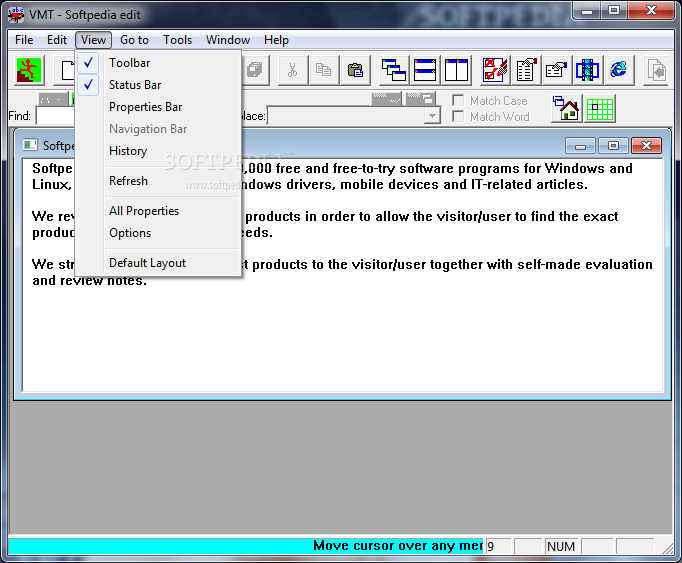Minimize the inner Softpedia document window
This screenshot has height=563, width=682.
pos(580,146)
